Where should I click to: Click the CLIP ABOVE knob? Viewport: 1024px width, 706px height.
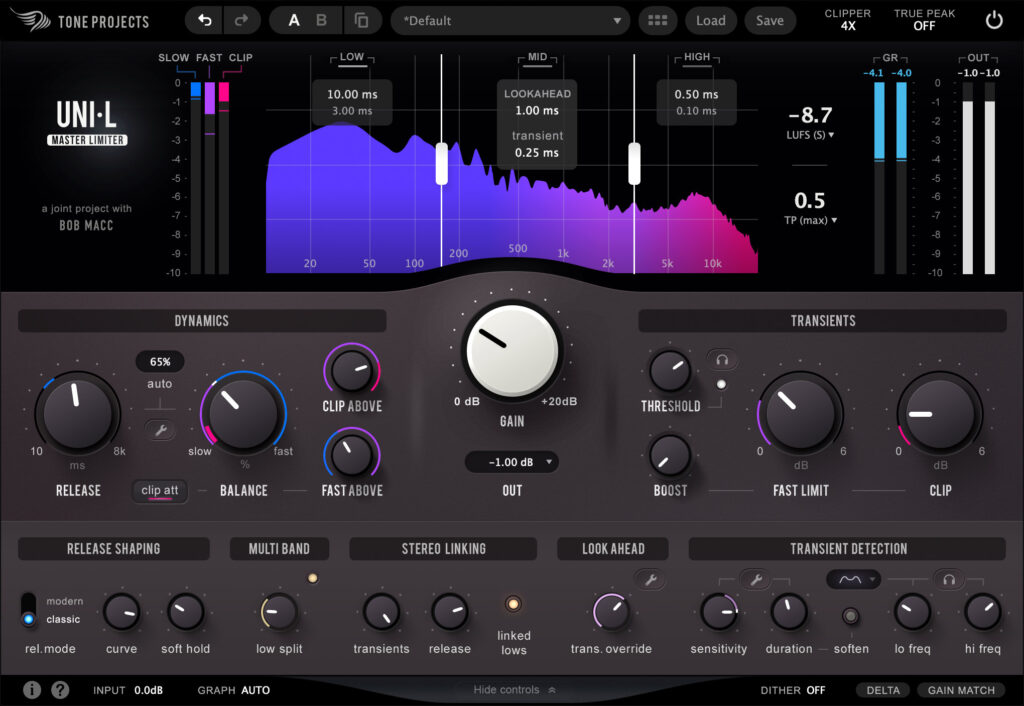(x=352, y=370)
